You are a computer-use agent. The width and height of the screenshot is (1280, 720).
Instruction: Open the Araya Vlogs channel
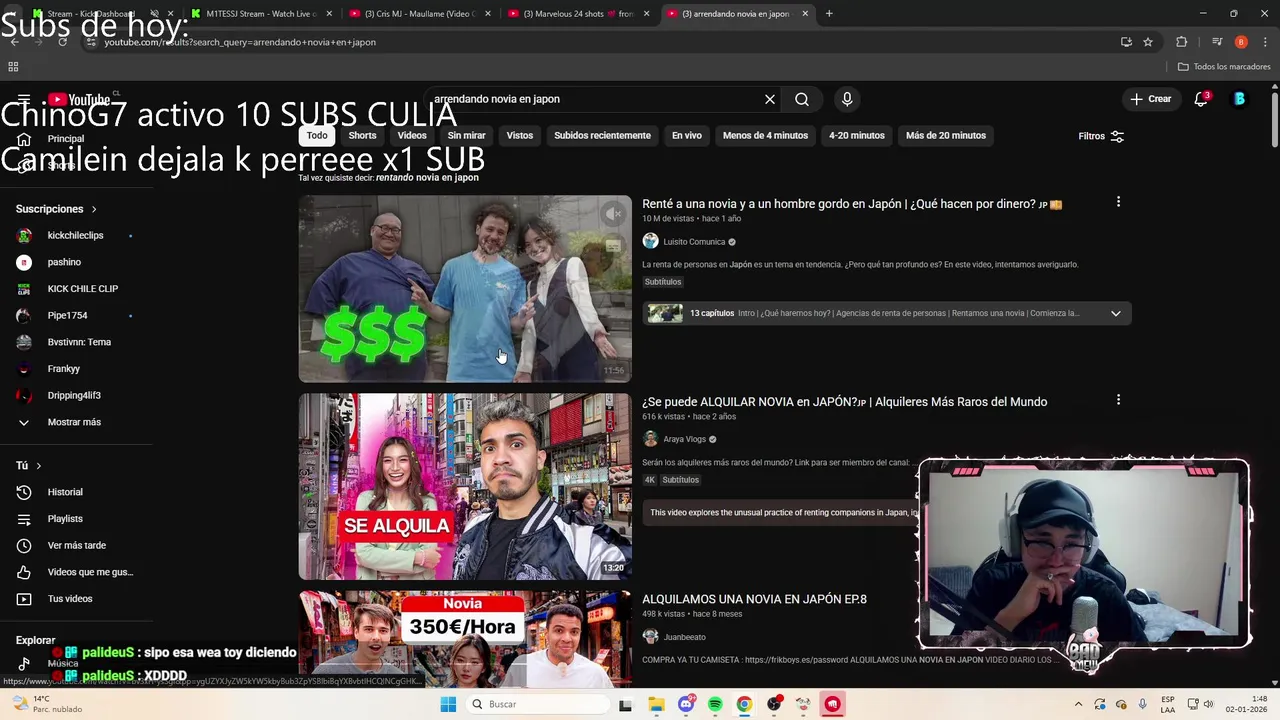tap(684, 439)
